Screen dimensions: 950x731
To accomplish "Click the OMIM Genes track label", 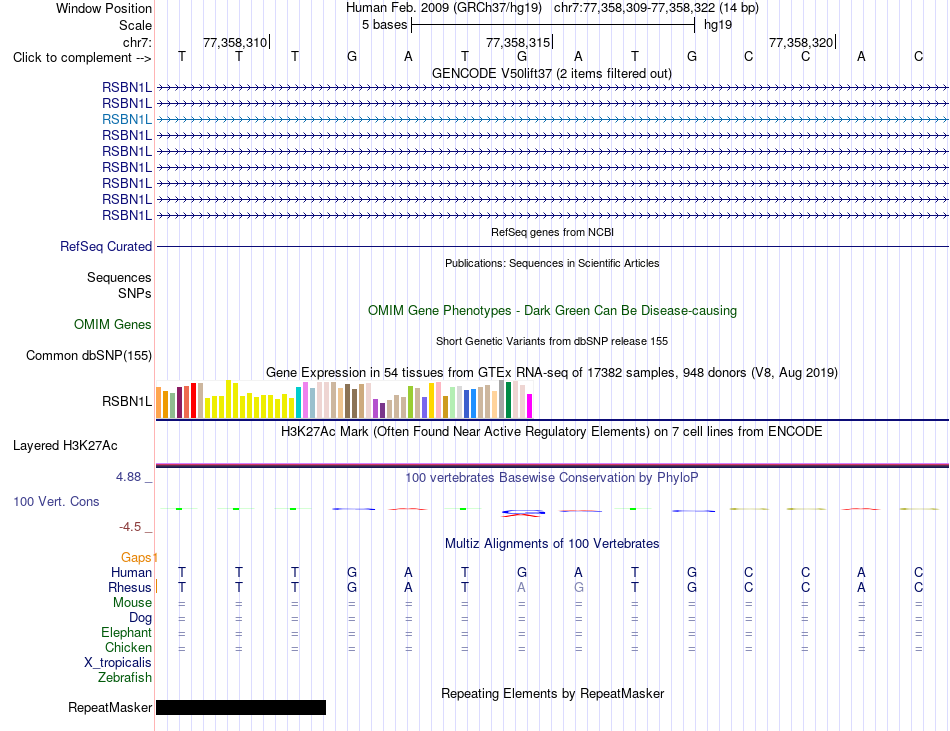I will (113, 325).
